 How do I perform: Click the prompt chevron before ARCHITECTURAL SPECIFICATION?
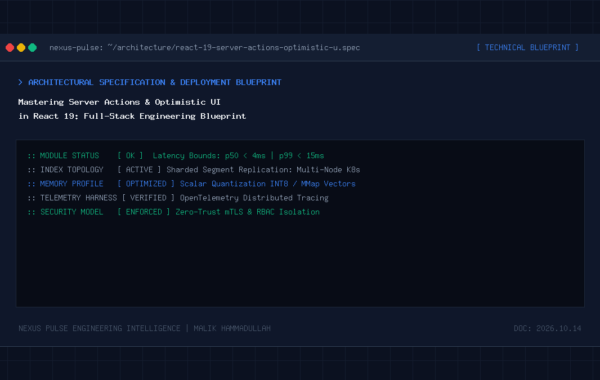tap(20, 82)
